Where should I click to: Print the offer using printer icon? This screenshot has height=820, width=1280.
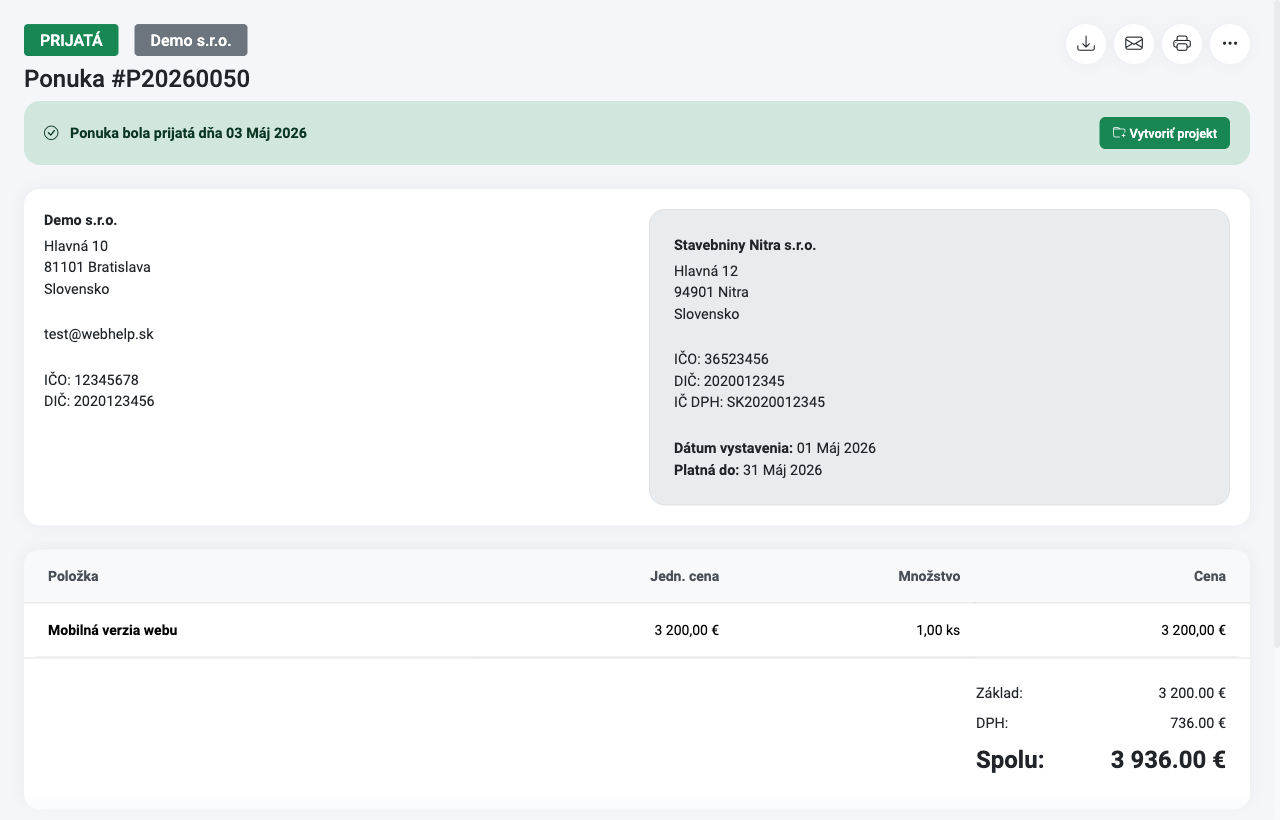1182,44
